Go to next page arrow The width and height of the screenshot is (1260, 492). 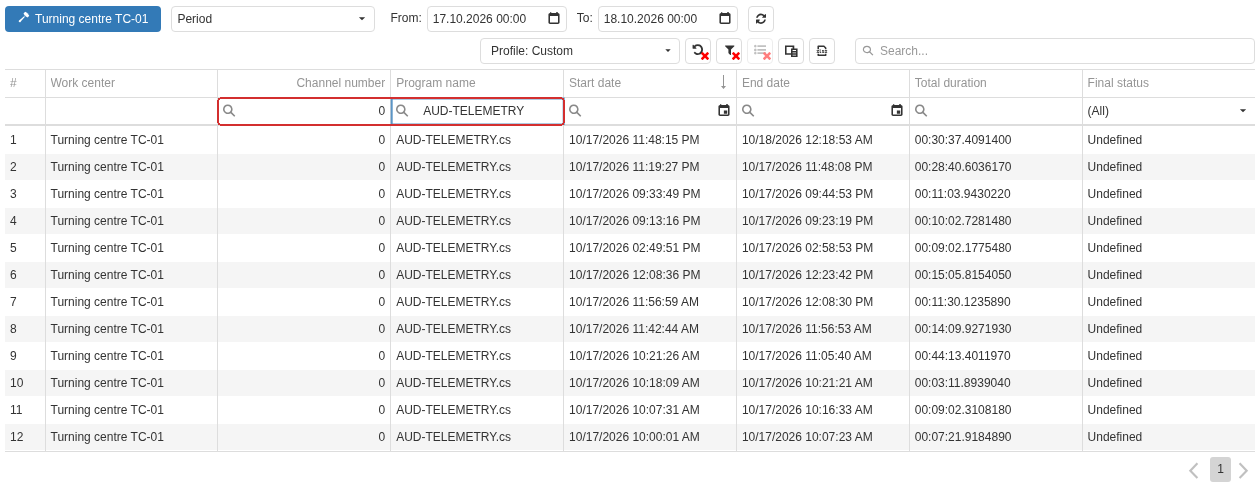coord(1243,470)
